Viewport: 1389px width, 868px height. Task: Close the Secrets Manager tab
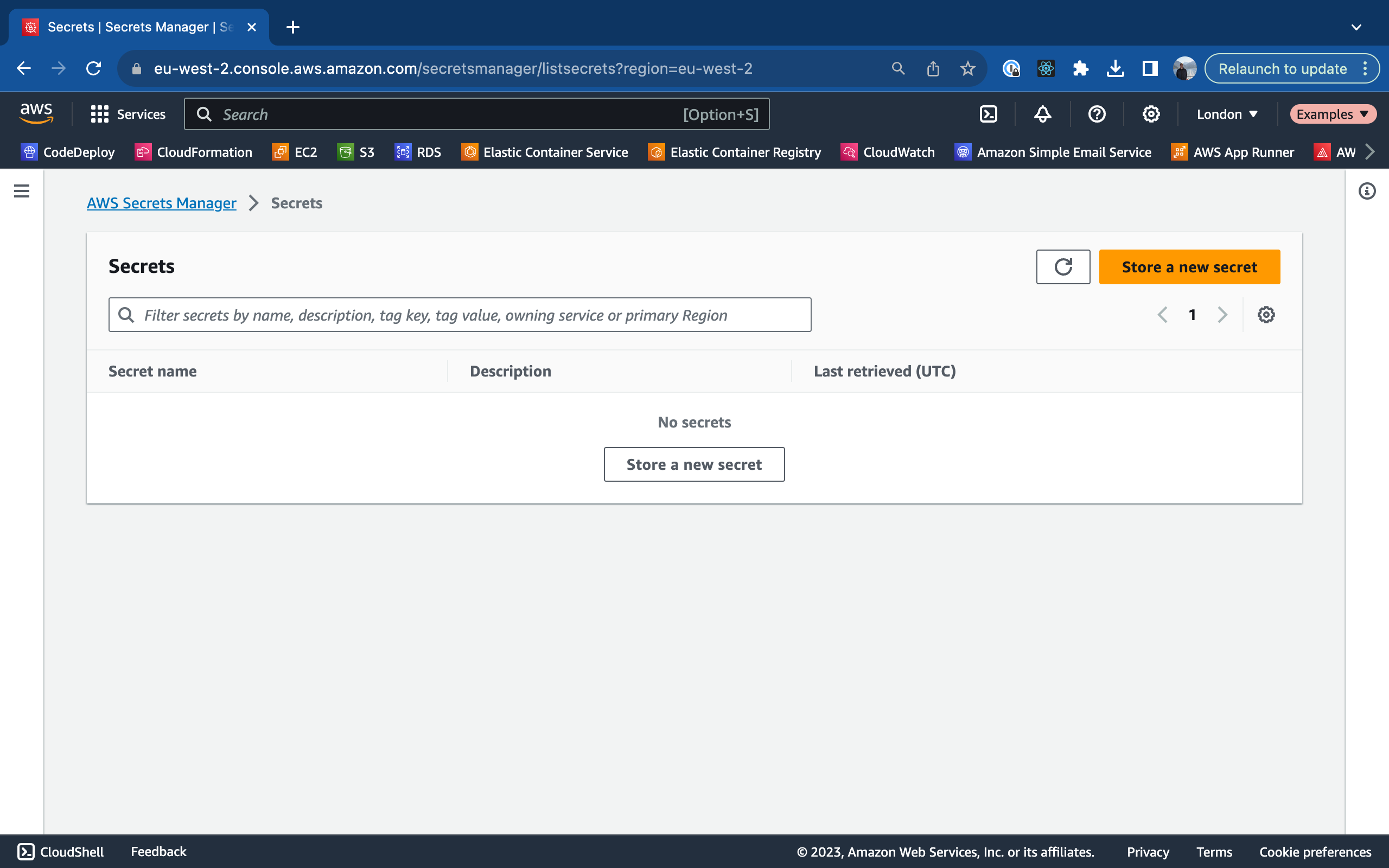pyautogui.click(x=251, y=27)
